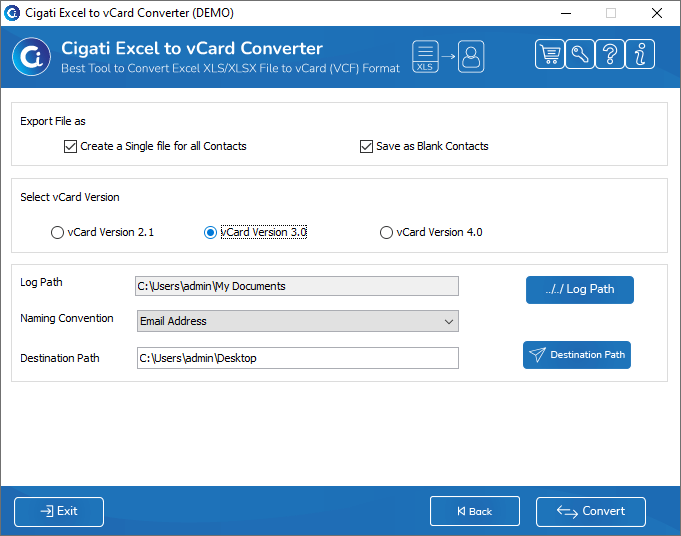Image resolution: width=681 pixels, height=536 pixels.
Task: Uncheck Create a Single file for all Contacts
Action: click(70, 146)
